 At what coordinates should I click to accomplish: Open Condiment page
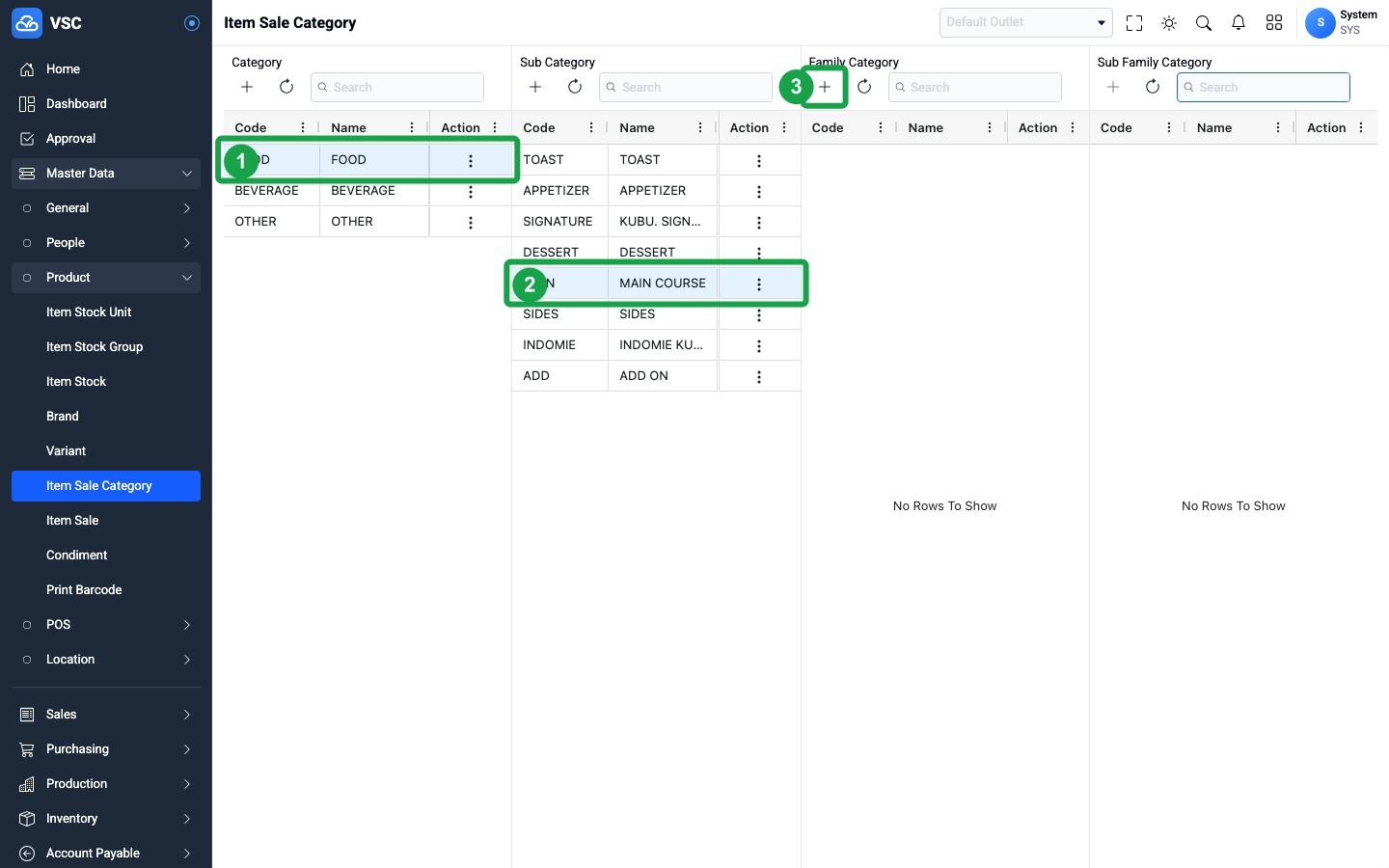[x=106, y=556]
